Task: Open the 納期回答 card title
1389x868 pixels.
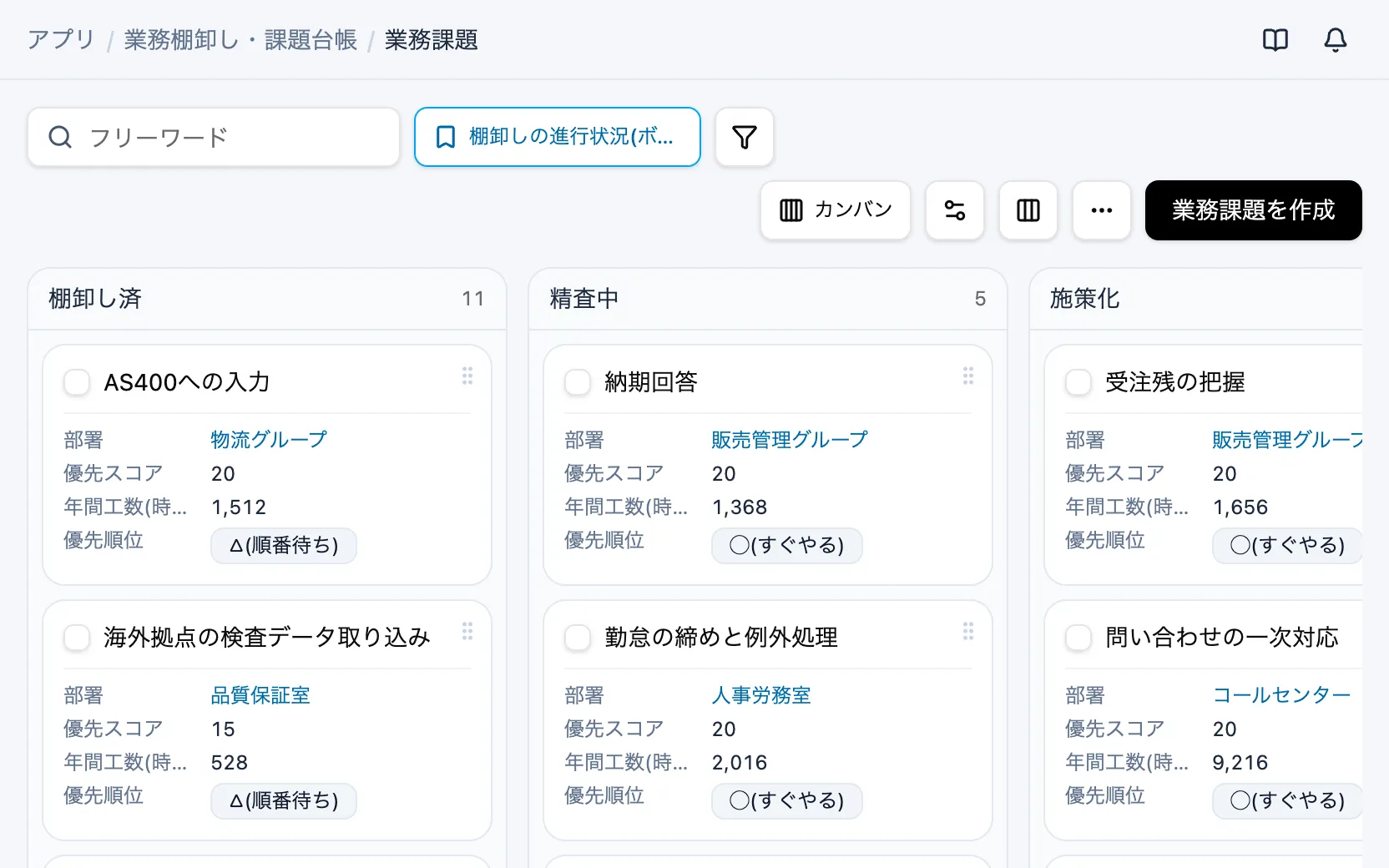Action: coord(651,382)
